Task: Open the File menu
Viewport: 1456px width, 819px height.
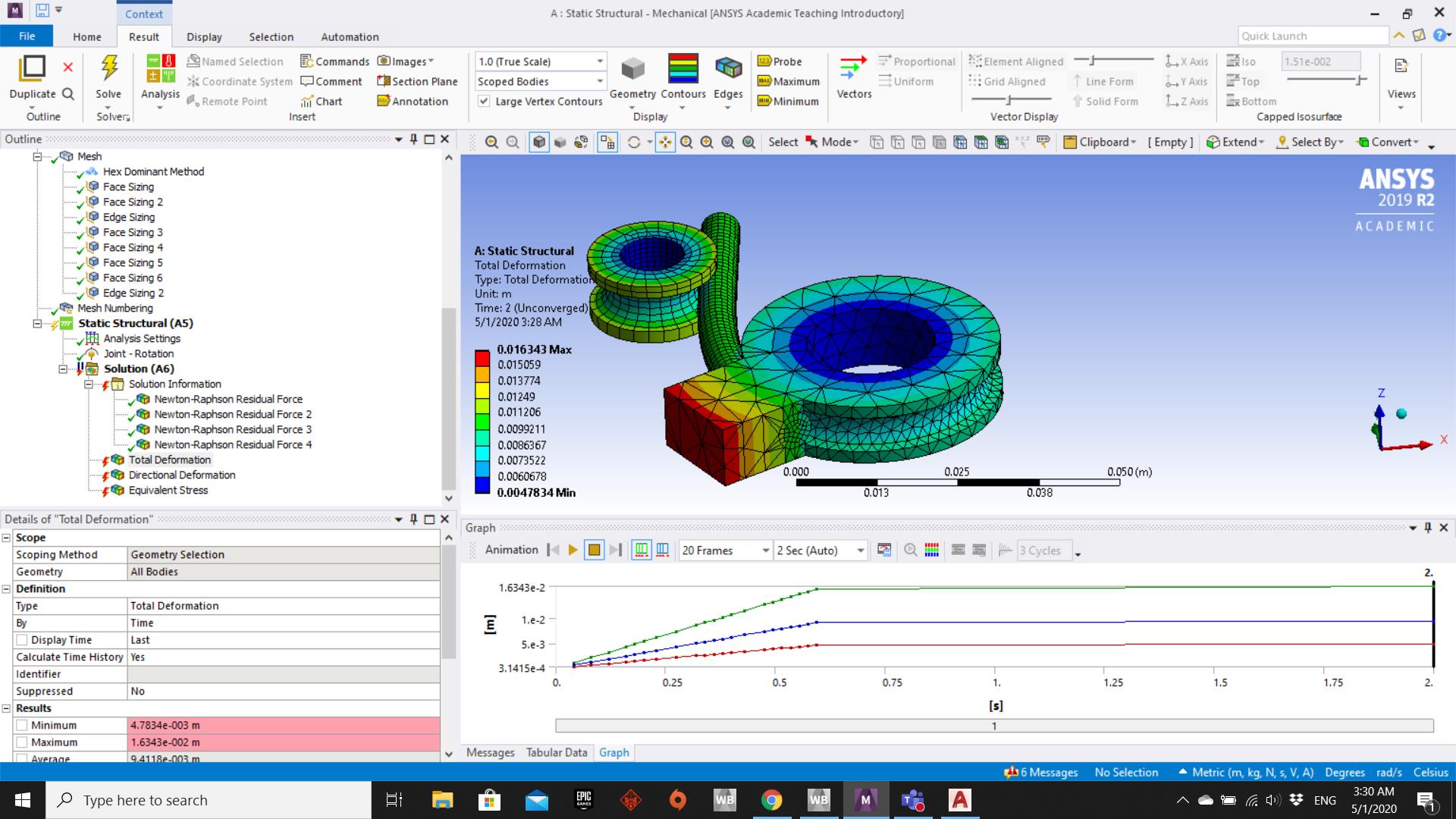Action: (27, 36)
